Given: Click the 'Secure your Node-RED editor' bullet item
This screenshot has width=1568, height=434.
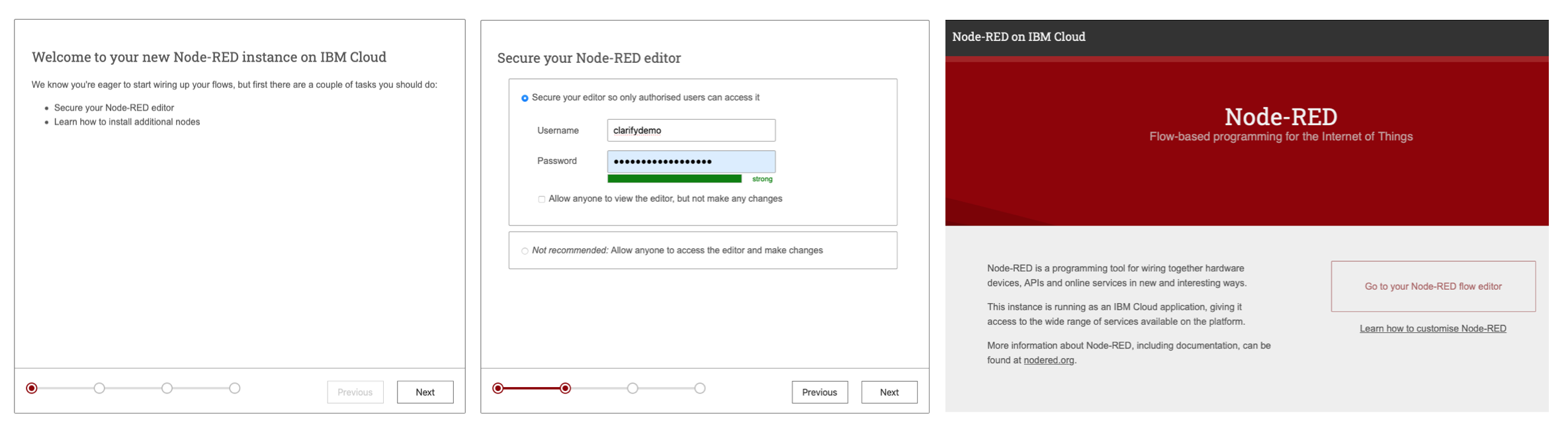Looking at the screenshot, I should tap(114, 108).
